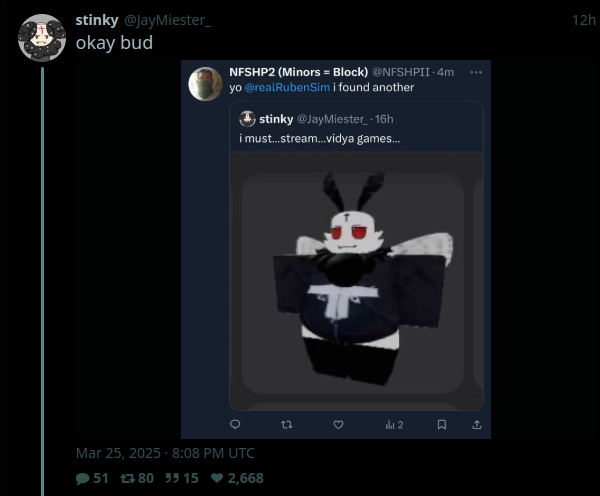
Task: Click the heart icon in embedded screenshot
Action: click(x=338, y=424)
